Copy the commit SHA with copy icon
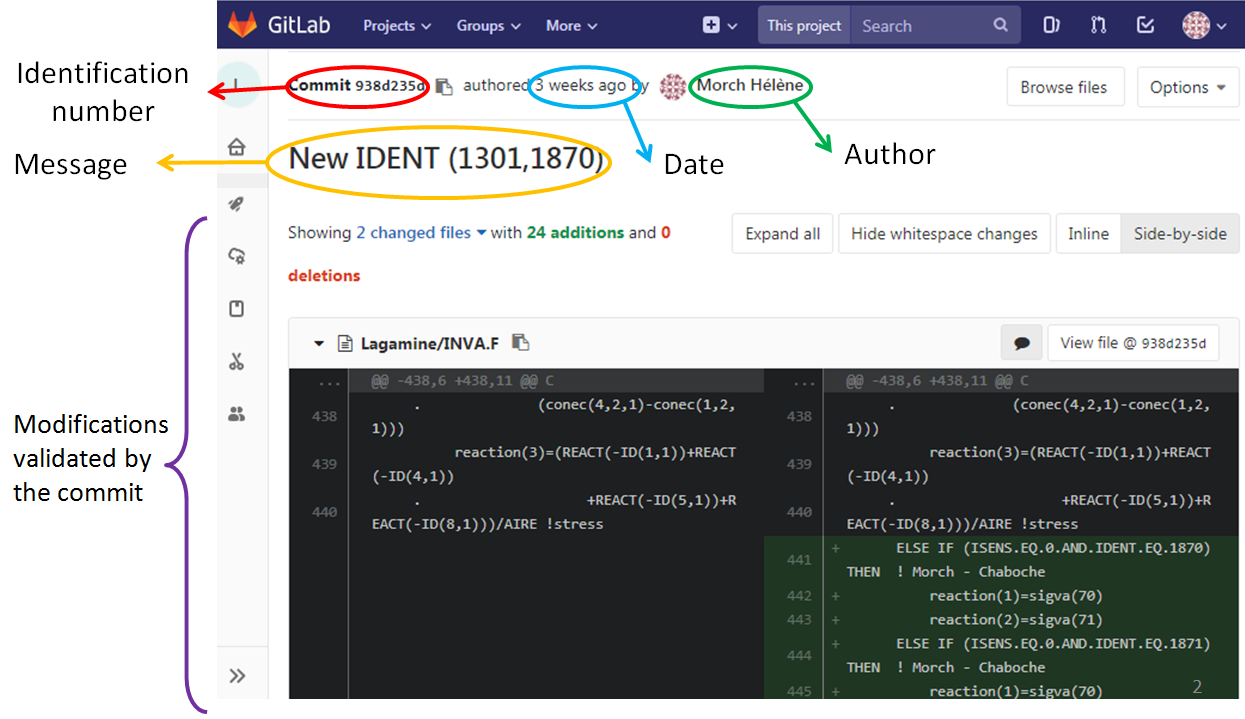 (x=444, y=87)
